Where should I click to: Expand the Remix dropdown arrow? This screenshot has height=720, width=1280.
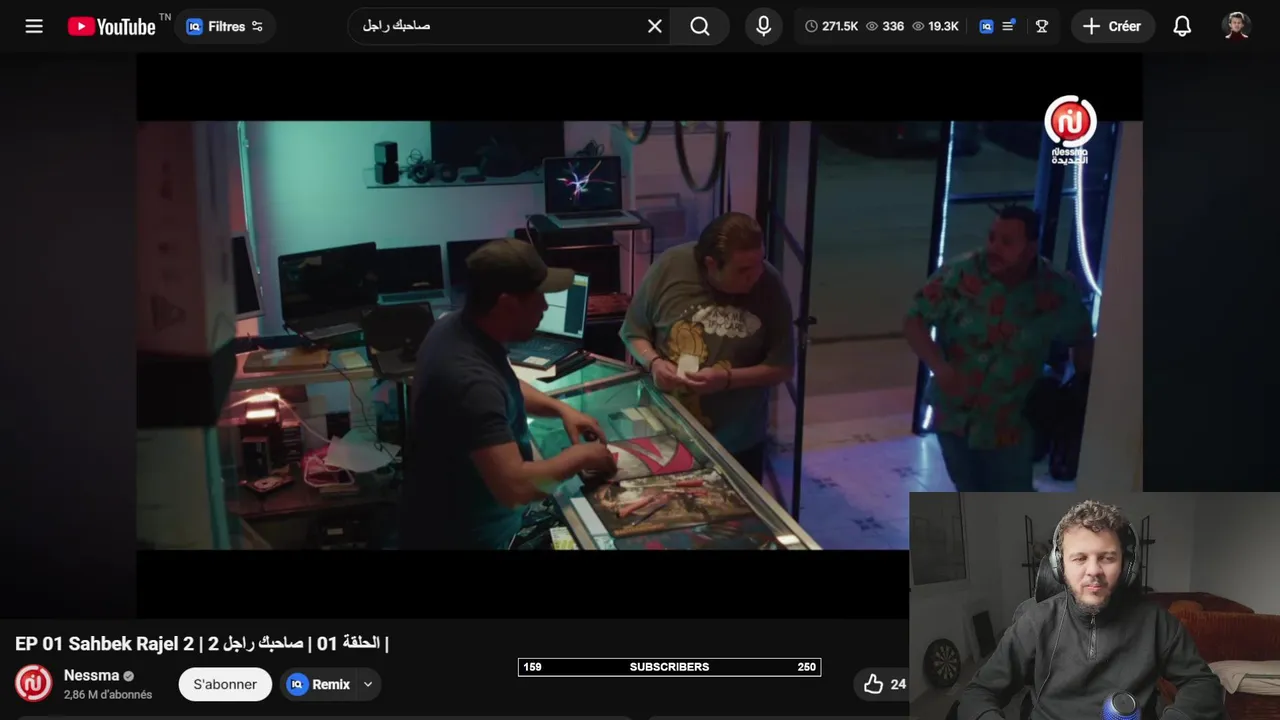[368, 684]
